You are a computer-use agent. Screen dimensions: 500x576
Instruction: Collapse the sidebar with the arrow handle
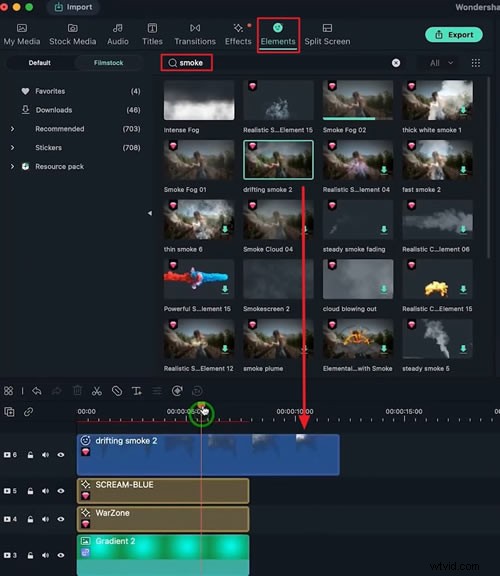150,213
